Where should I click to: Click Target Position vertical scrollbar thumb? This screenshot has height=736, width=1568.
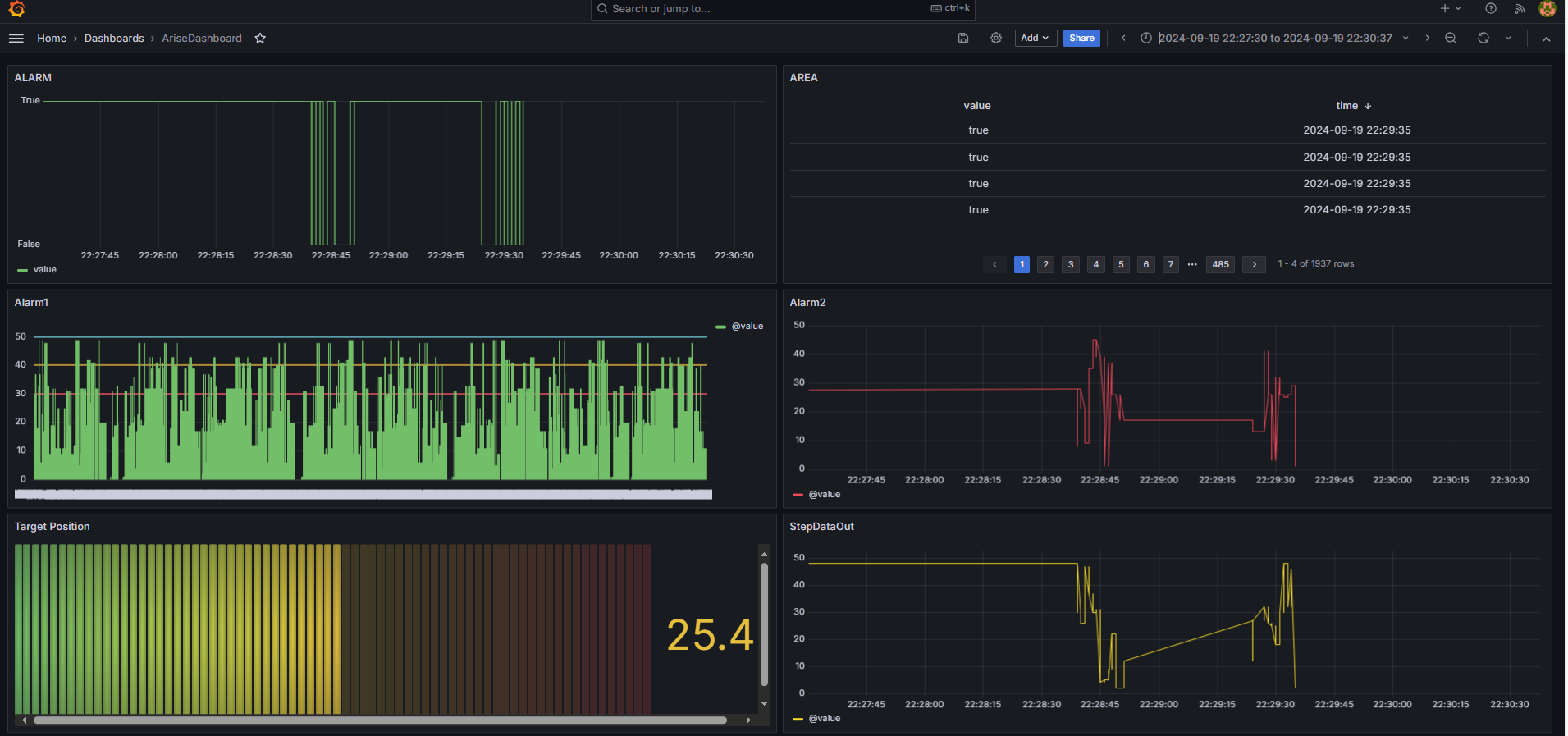[764, 624]
